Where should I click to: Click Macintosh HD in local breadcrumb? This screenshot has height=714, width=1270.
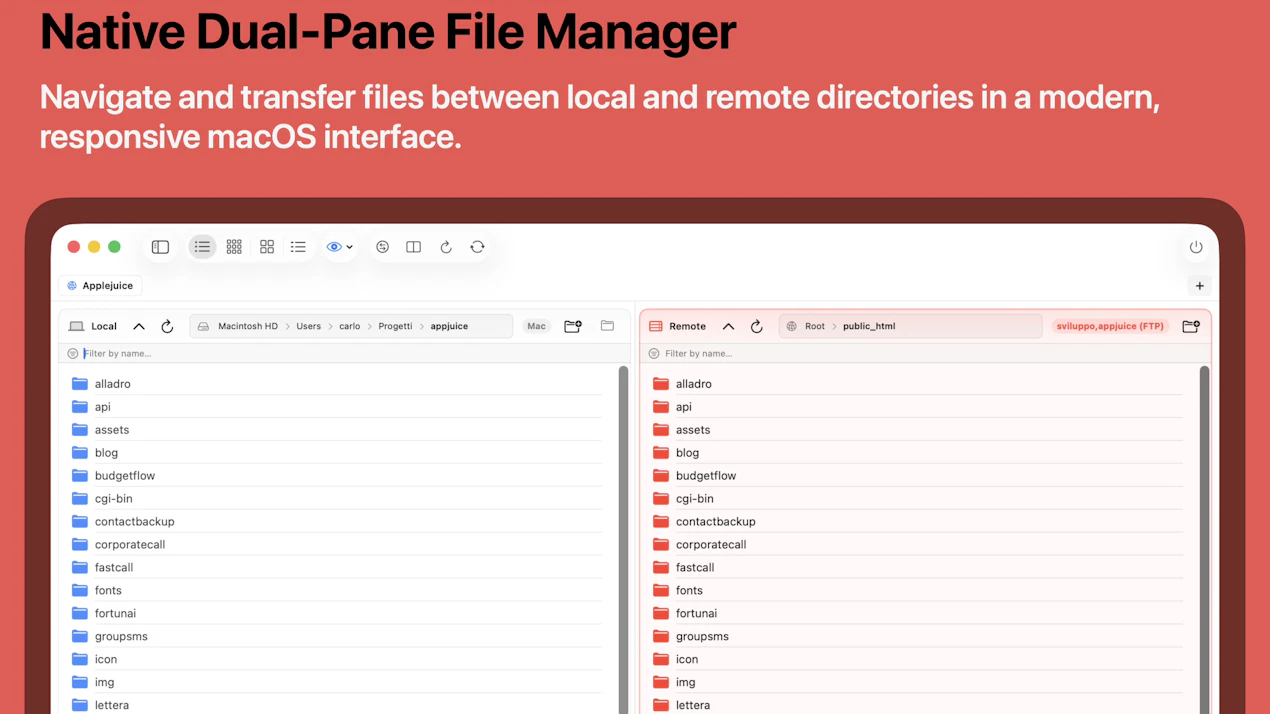pos(248,326)
